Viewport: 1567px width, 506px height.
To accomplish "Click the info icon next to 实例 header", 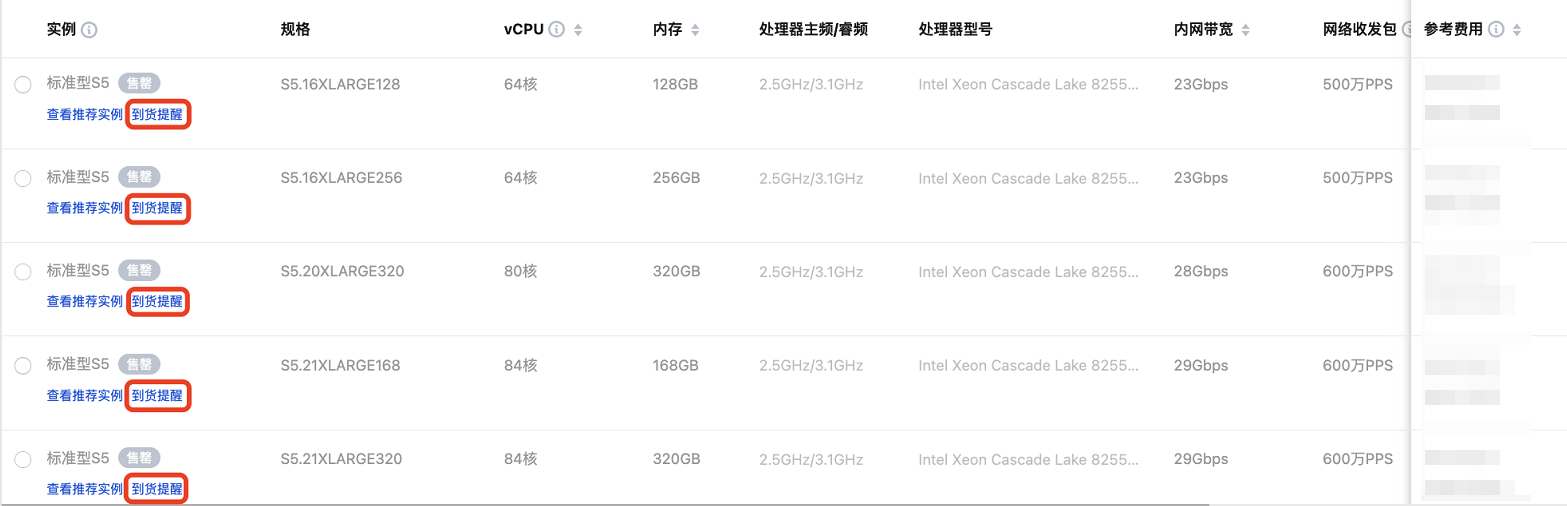I will pos(89,30).
